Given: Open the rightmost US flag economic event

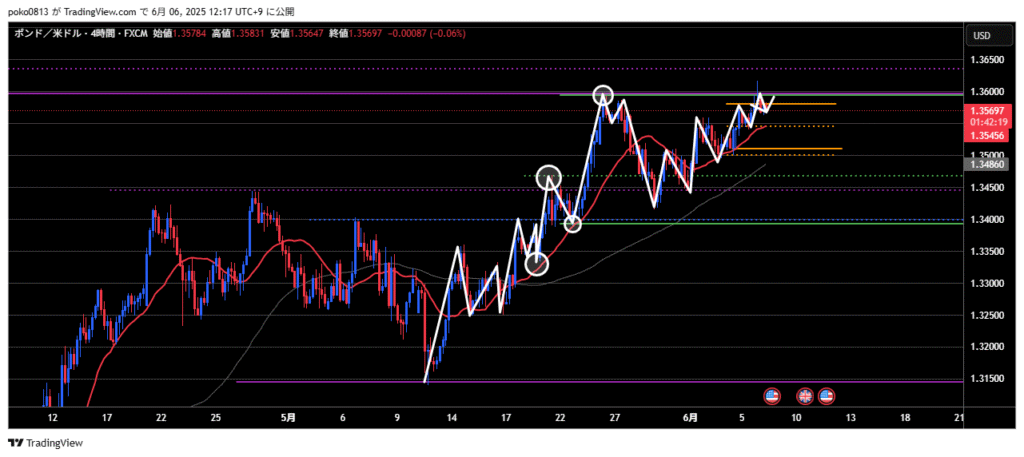Looking at the screenshot, I should (x=827, y=396).
